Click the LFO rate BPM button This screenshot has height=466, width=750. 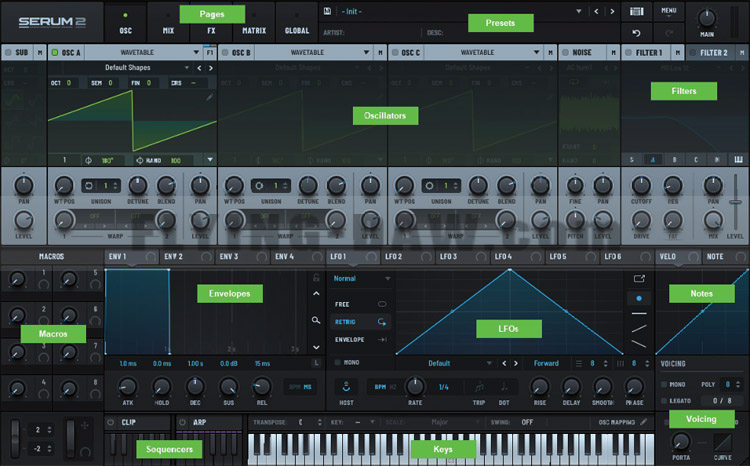point(380,387)
